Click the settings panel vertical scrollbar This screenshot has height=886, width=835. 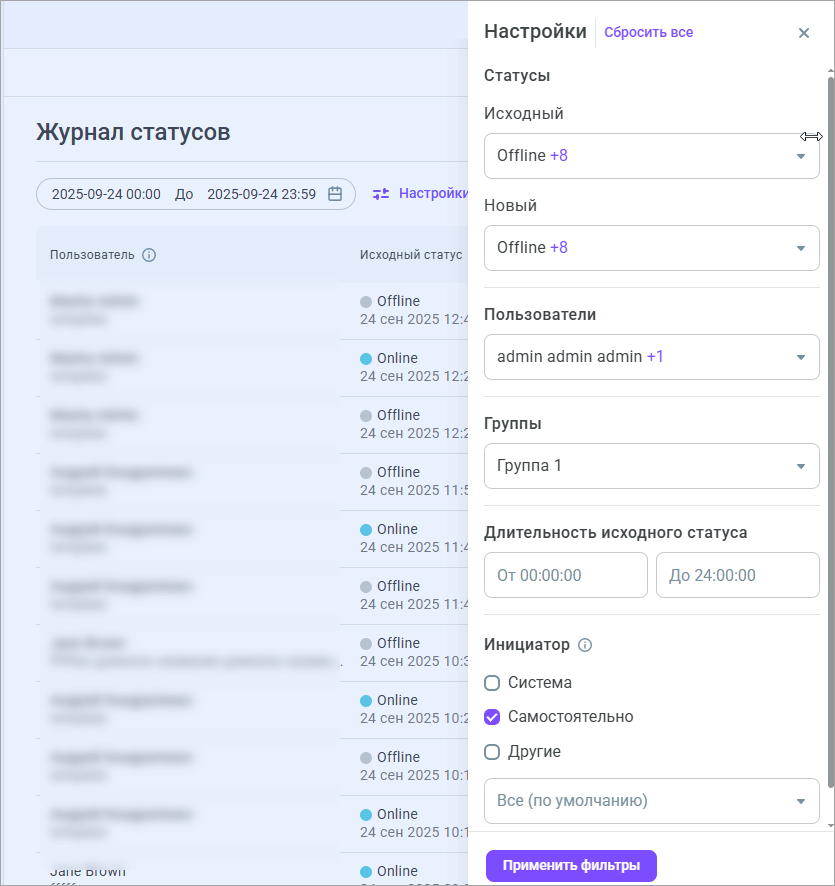(x=830, y=400)
